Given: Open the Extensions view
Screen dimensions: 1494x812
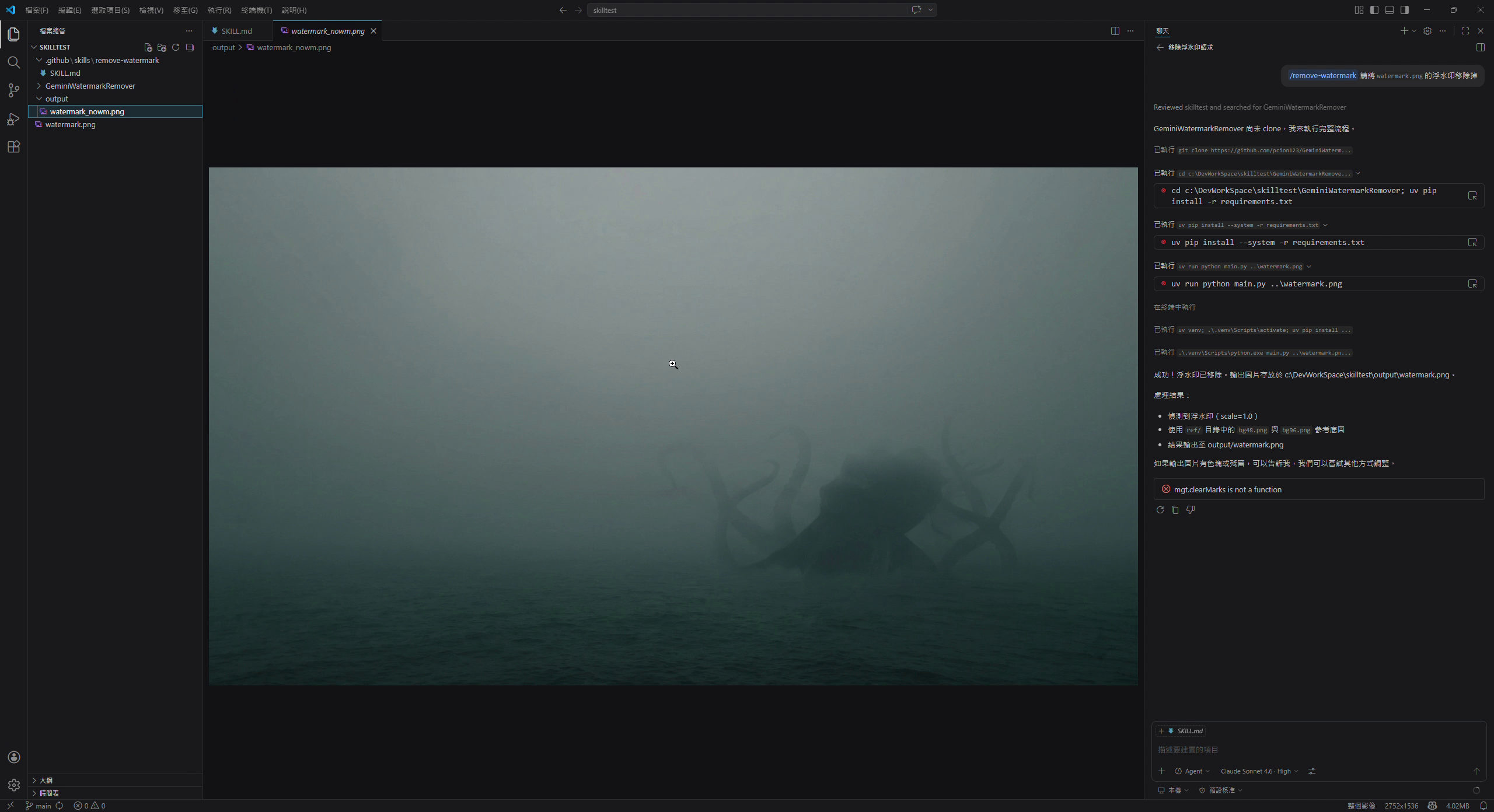Looking at the screenshot, I should (x=14, y=147).
